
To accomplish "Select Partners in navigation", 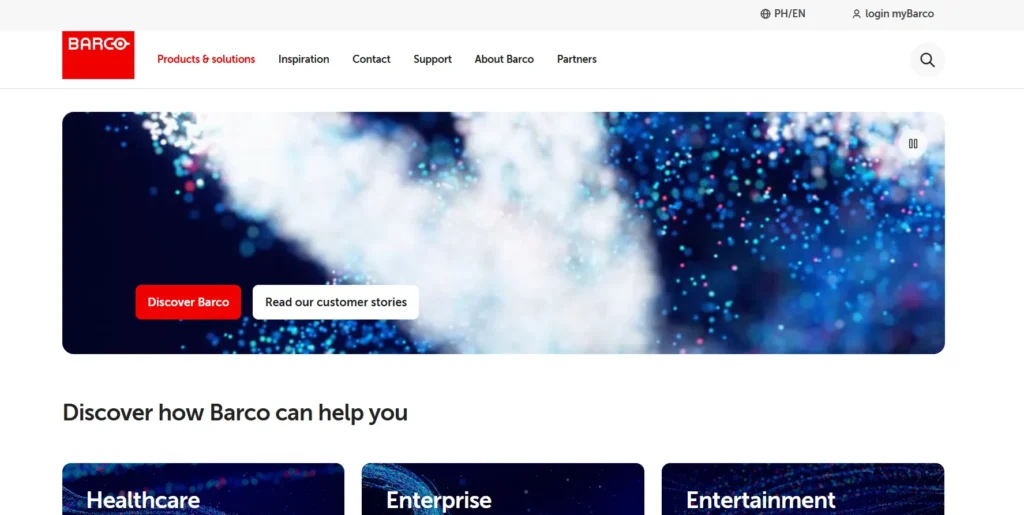I will click(577, 59).
